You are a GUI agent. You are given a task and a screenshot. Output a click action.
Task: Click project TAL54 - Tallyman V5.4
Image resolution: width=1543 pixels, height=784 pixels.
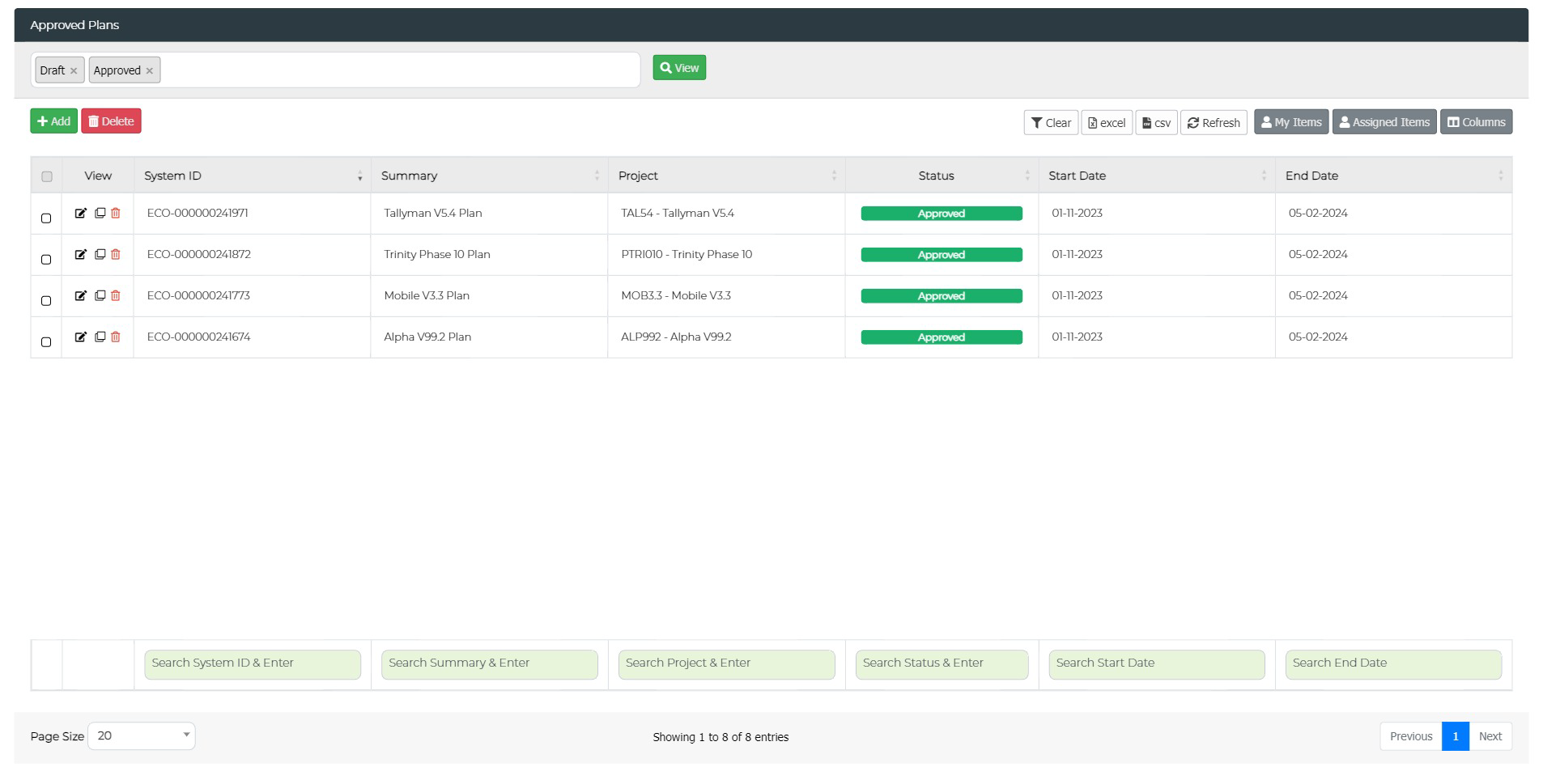click(678, 213)
